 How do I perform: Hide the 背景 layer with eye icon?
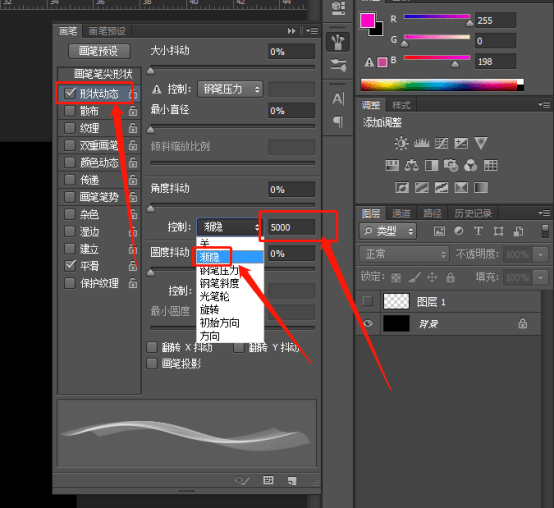coord(368,324)
